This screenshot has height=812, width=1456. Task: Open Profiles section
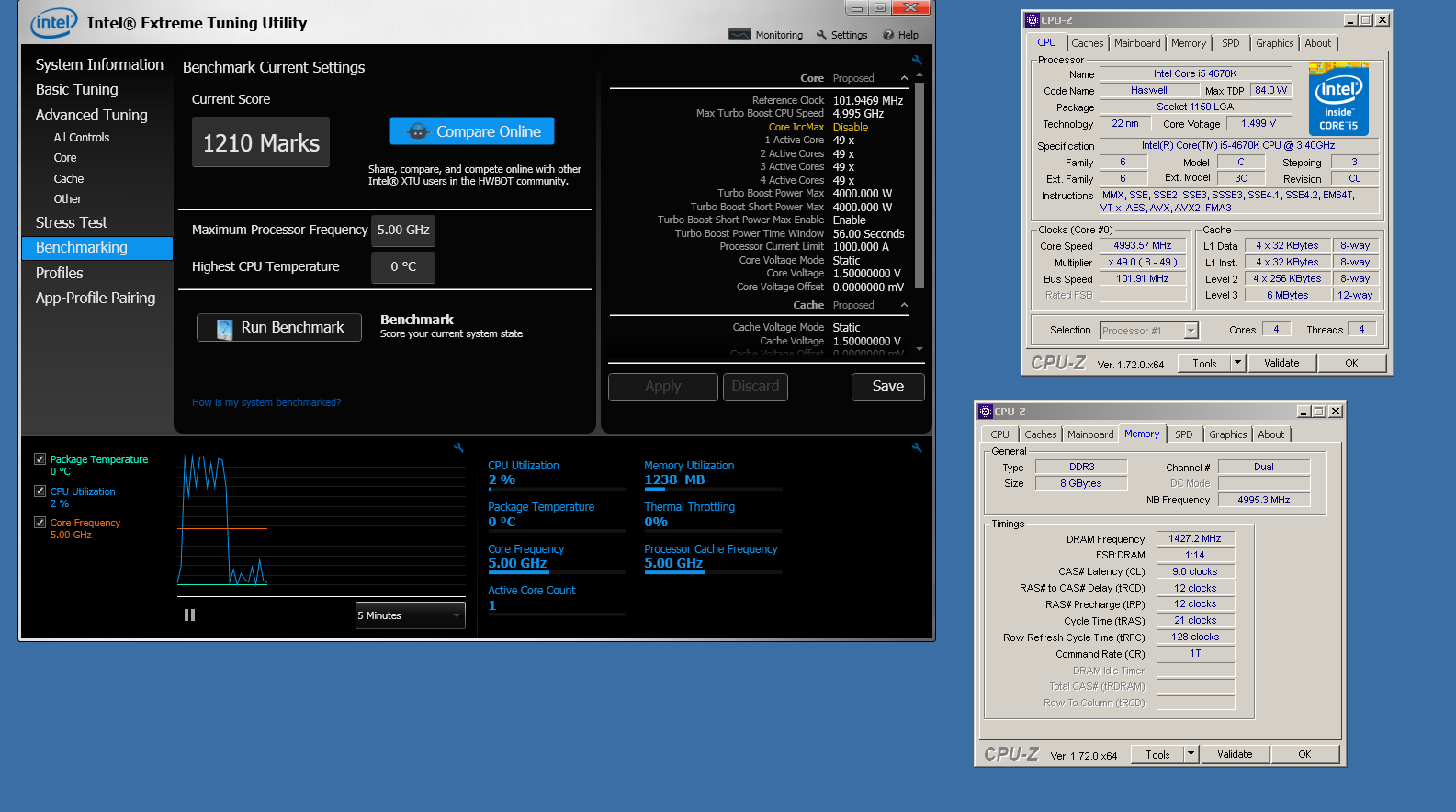59,273
